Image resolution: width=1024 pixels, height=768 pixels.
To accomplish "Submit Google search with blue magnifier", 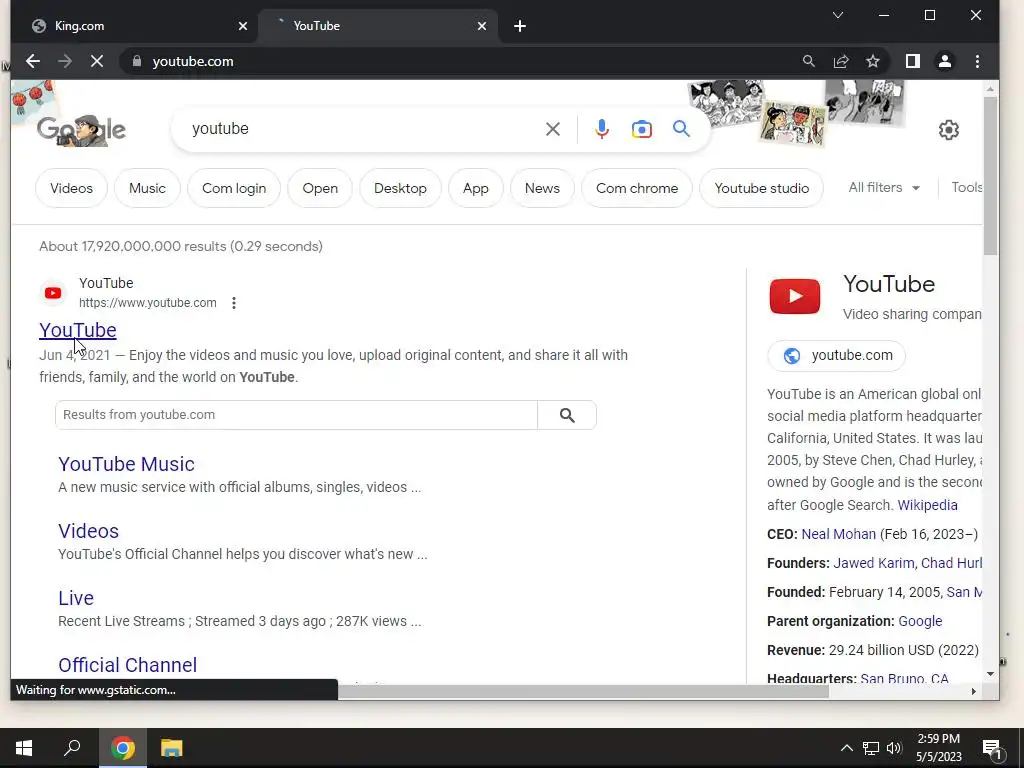I will (681, 129).
